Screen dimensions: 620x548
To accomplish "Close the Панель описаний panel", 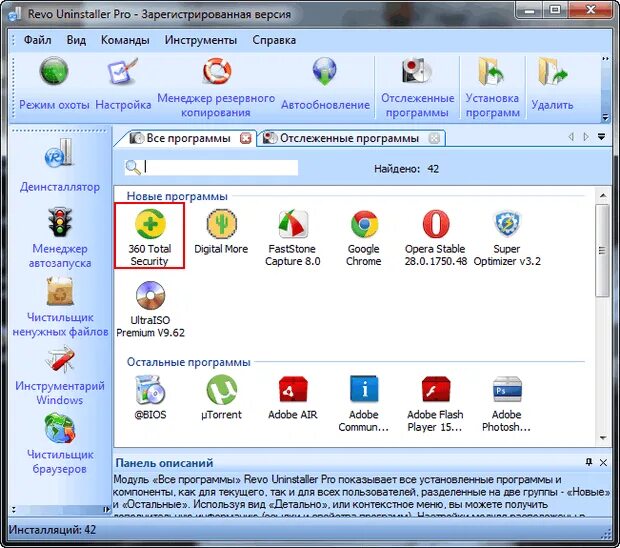I will tap(603, 463).
